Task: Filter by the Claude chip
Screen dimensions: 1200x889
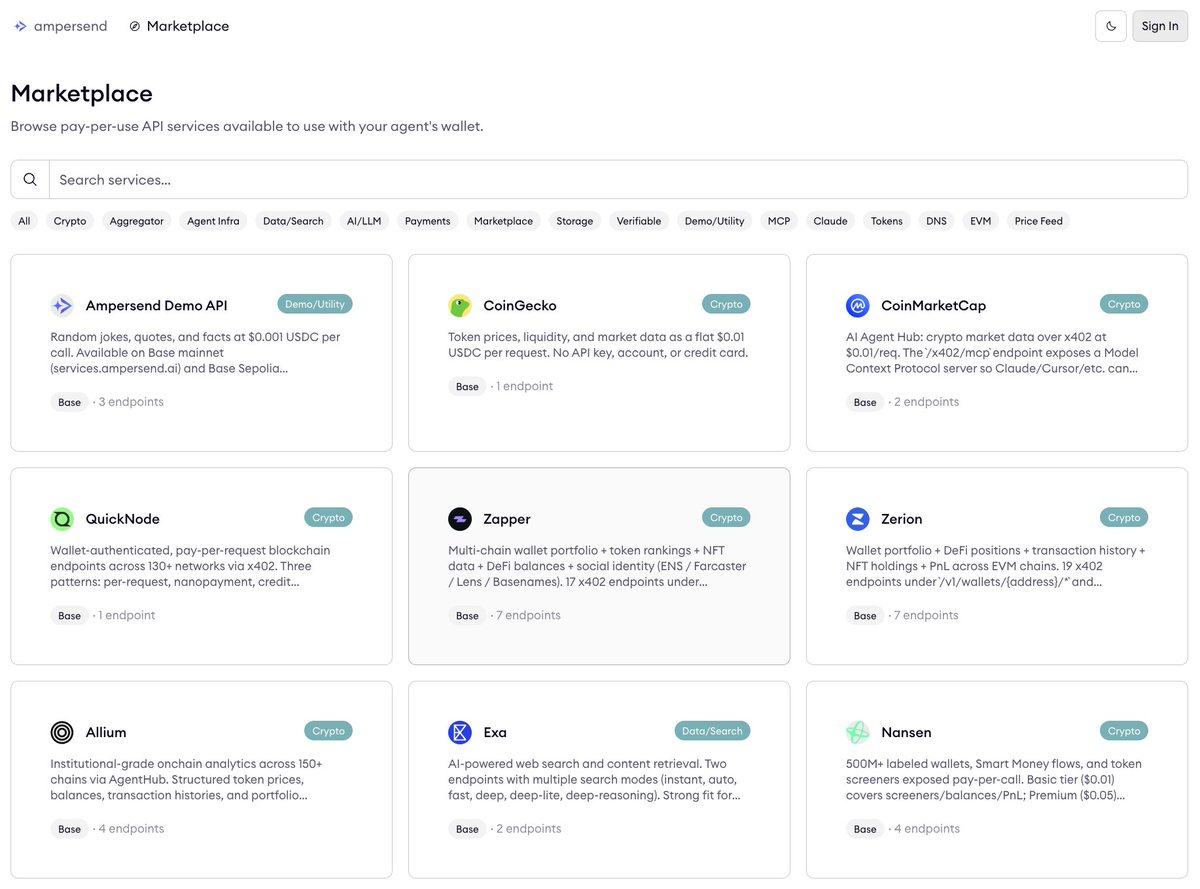Action: click(830, 221)
